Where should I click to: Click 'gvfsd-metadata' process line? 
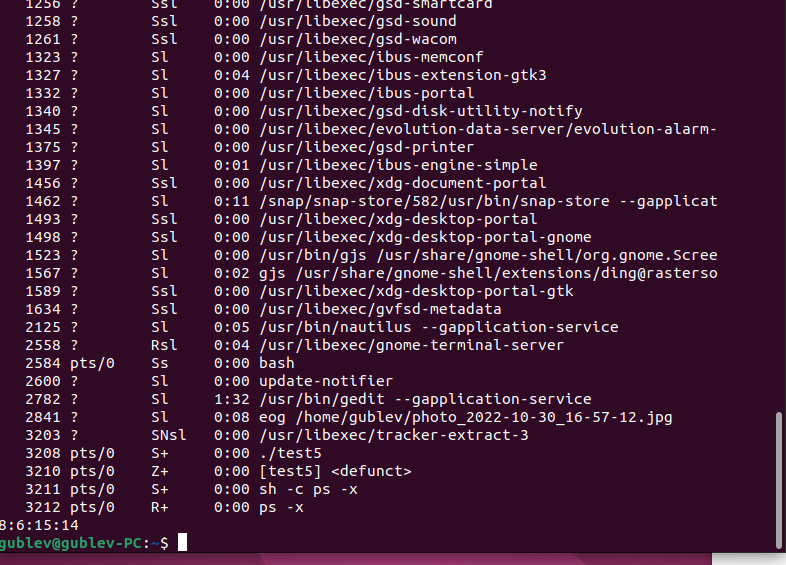(x=380, y=310)
